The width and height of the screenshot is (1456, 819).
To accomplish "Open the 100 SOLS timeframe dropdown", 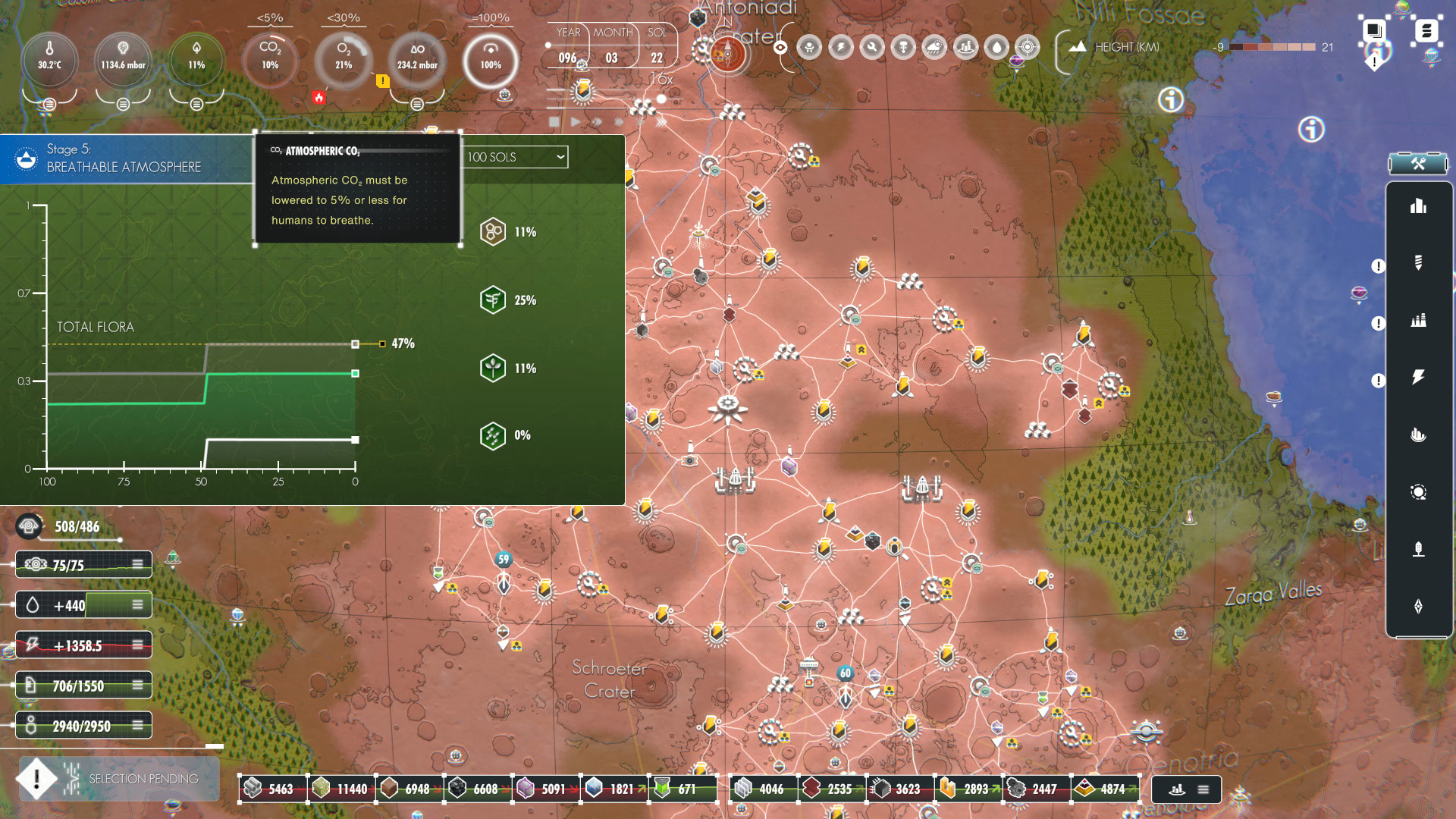I will pyautogui.click(x=513, y=157).
